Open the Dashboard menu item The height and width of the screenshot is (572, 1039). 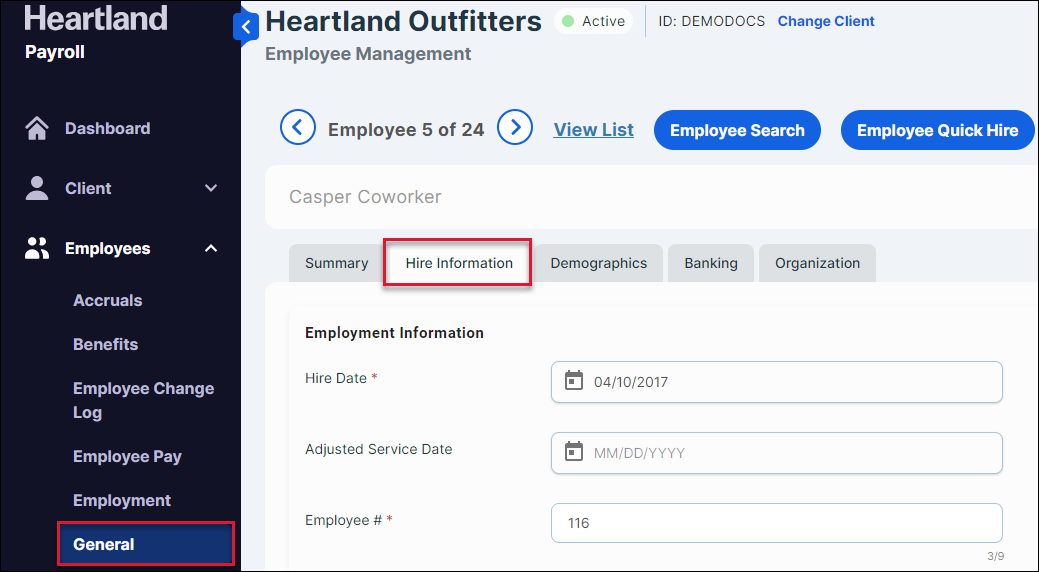[x=107, y=128]
